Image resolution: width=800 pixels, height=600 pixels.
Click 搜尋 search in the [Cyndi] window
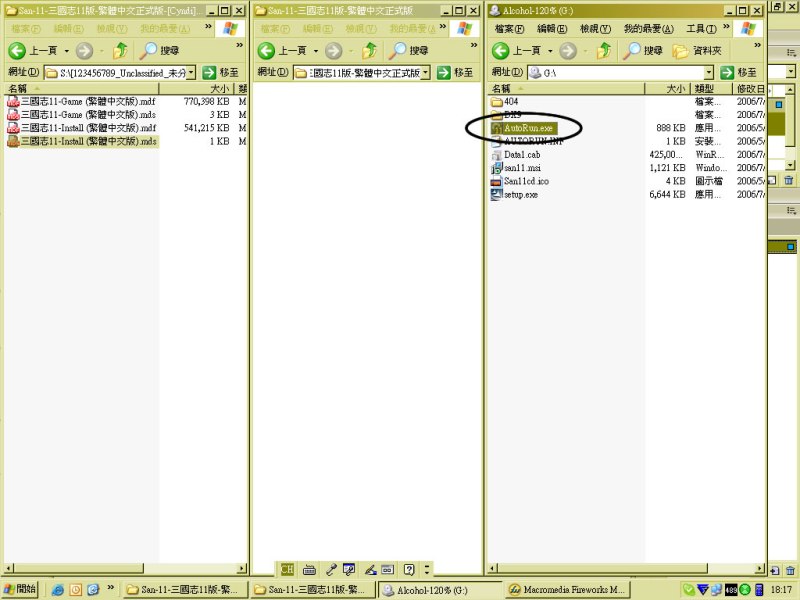[x=160, y=51]
